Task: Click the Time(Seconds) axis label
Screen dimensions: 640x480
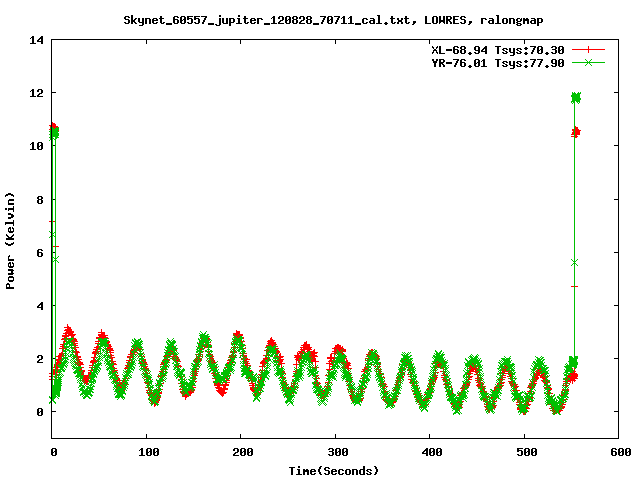Action: (334, 471)
